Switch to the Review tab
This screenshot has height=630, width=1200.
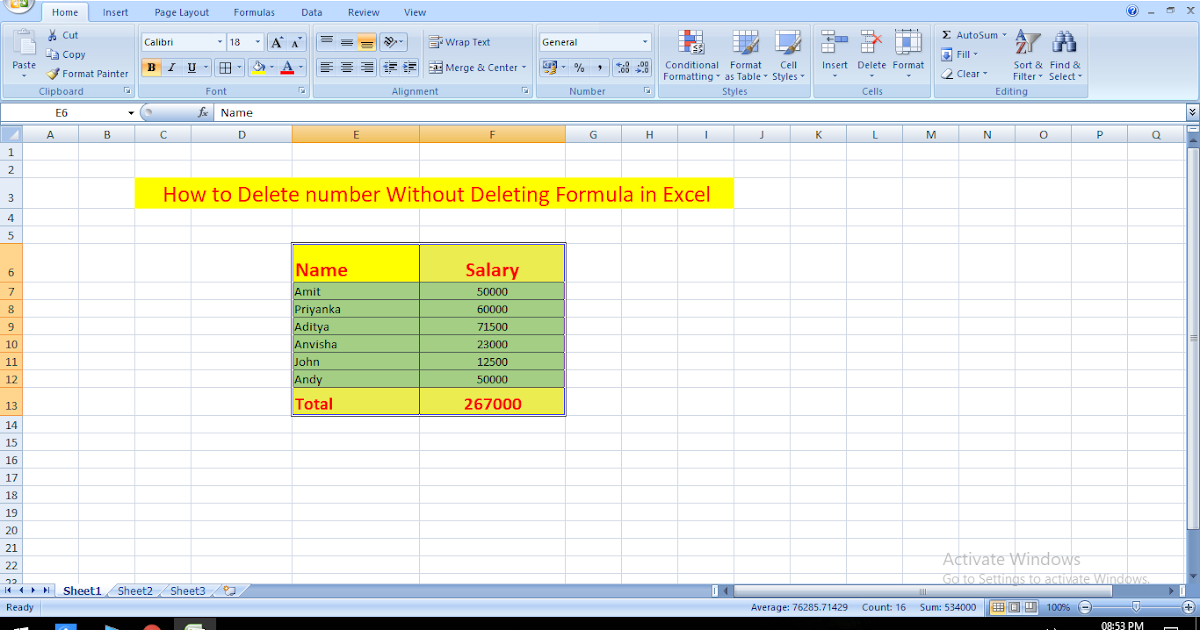(x=364, y=12)
